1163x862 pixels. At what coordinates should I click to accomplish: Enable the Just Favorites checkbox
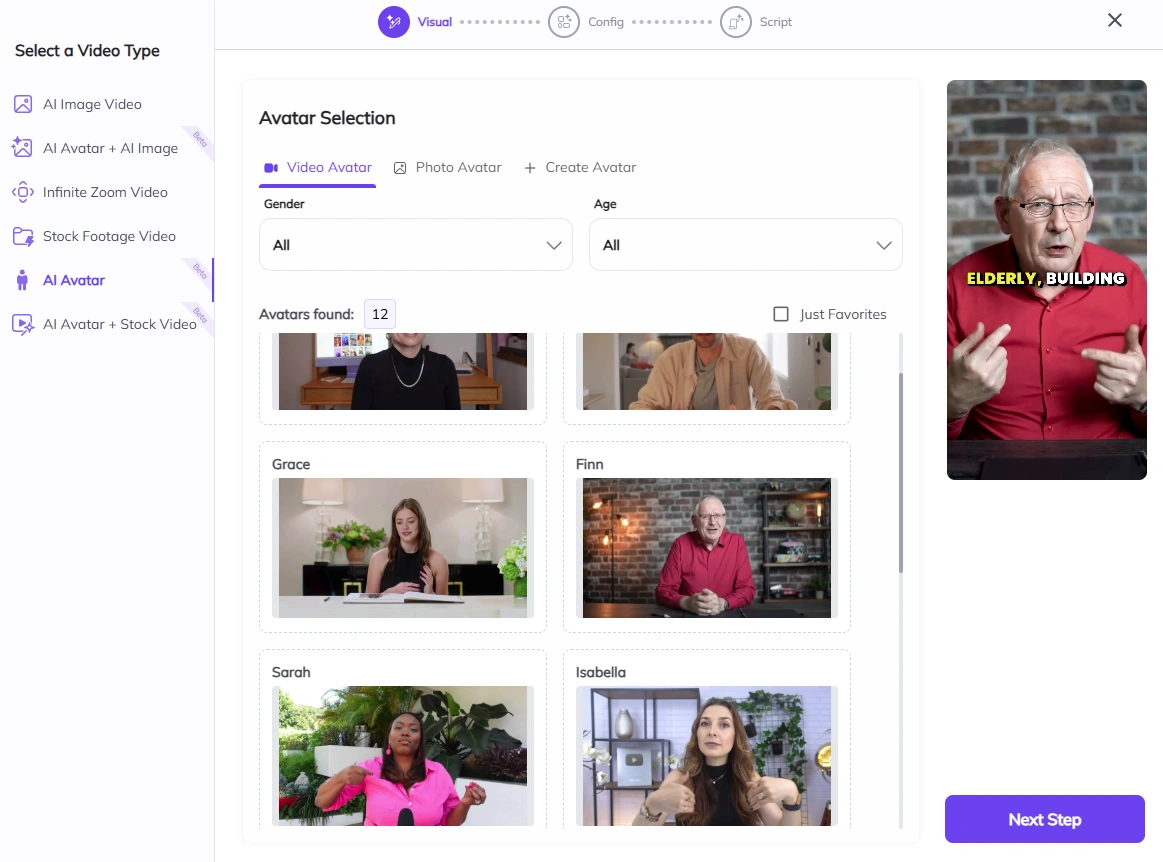pos(781,315)
